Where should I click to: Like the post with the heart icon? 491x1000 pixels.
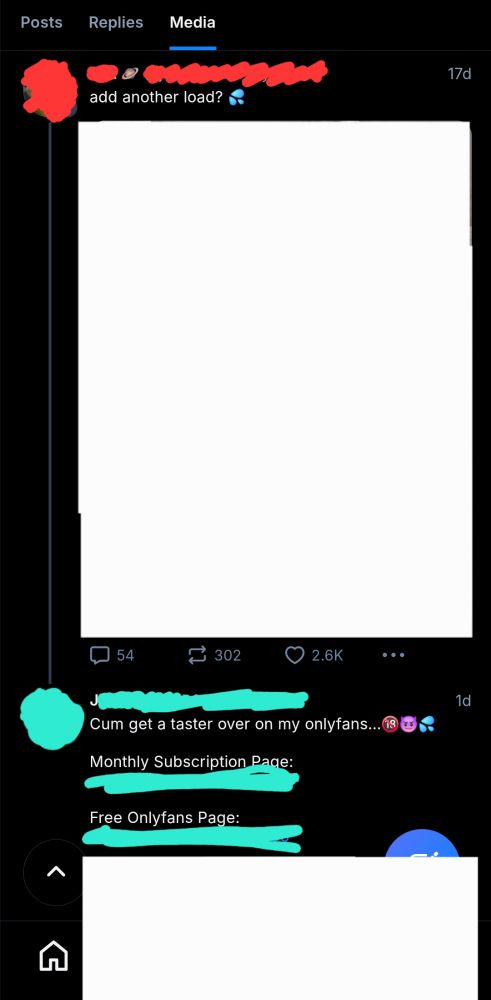pos(313,655)
